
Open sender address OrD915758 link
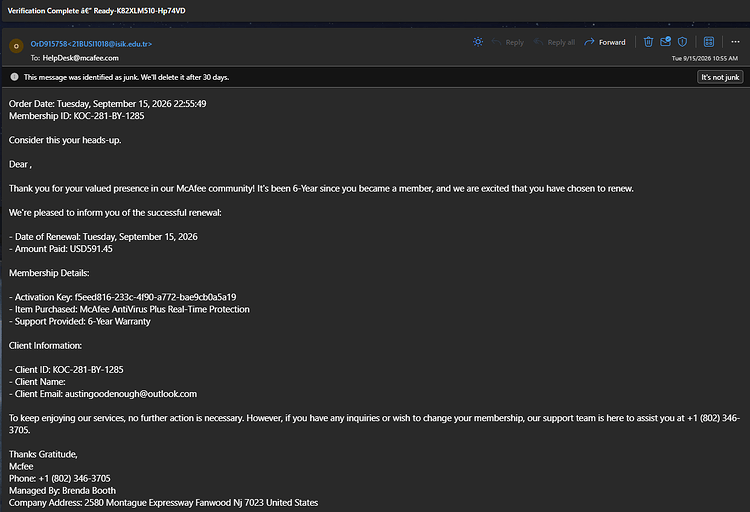[91, 44]
